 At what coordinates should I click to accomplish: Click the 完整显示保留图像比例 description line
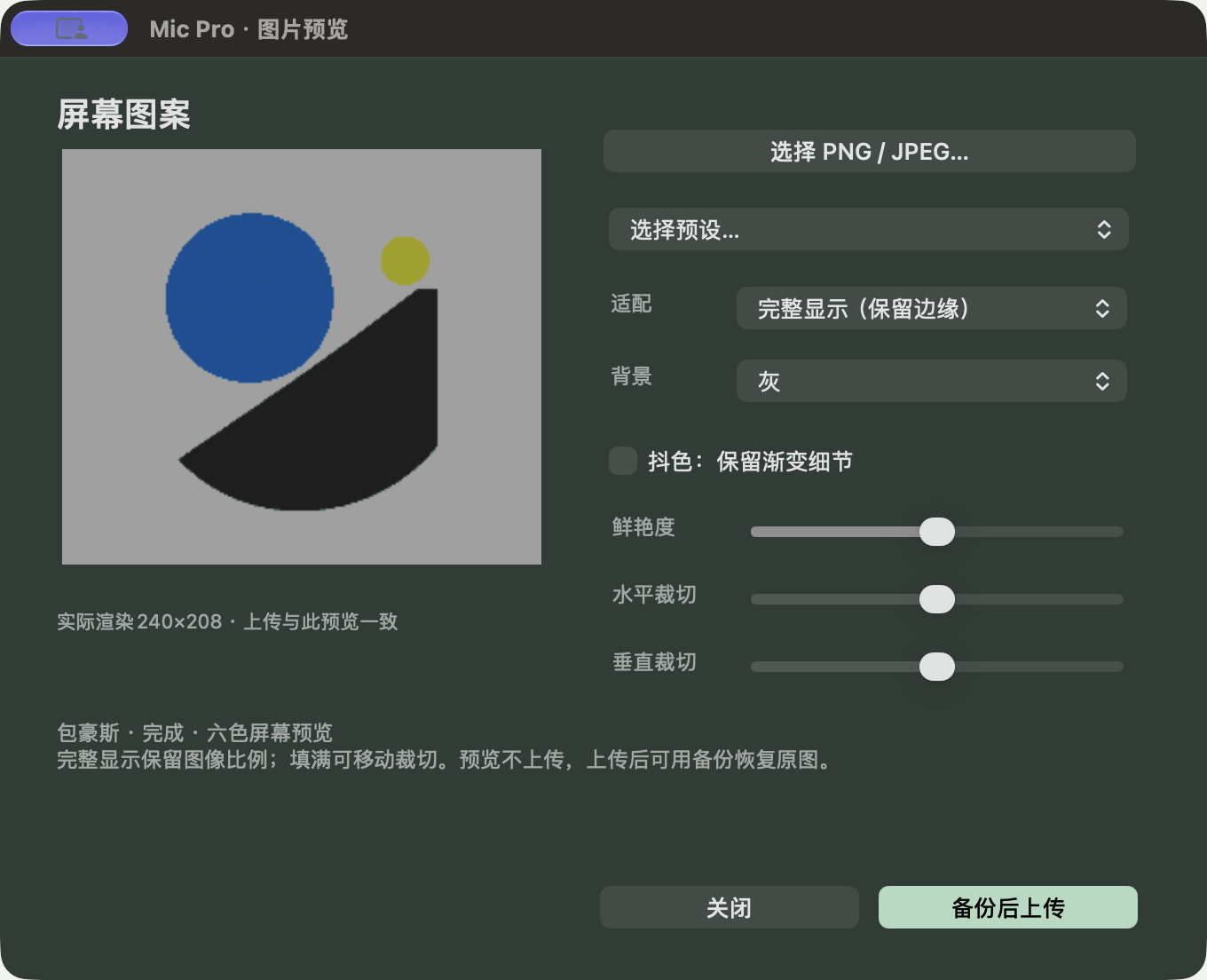pyautogui.click(x=447, y=760)
